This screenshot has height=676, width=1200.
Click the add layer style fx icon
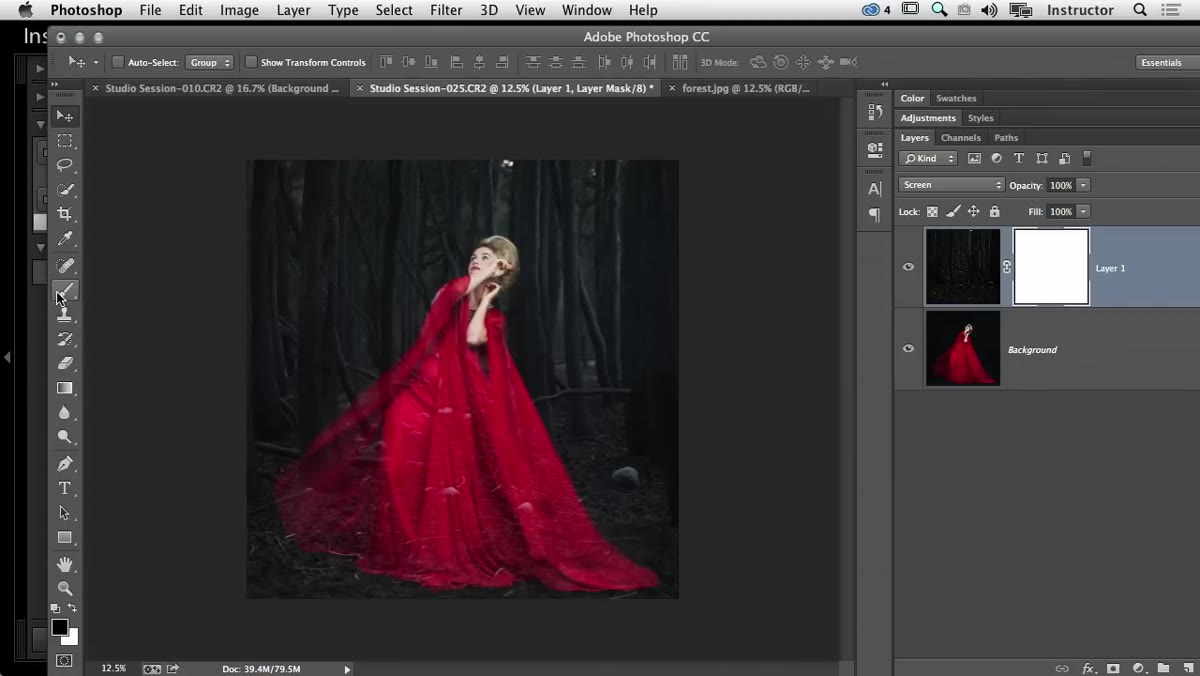tap(1087, 668)
